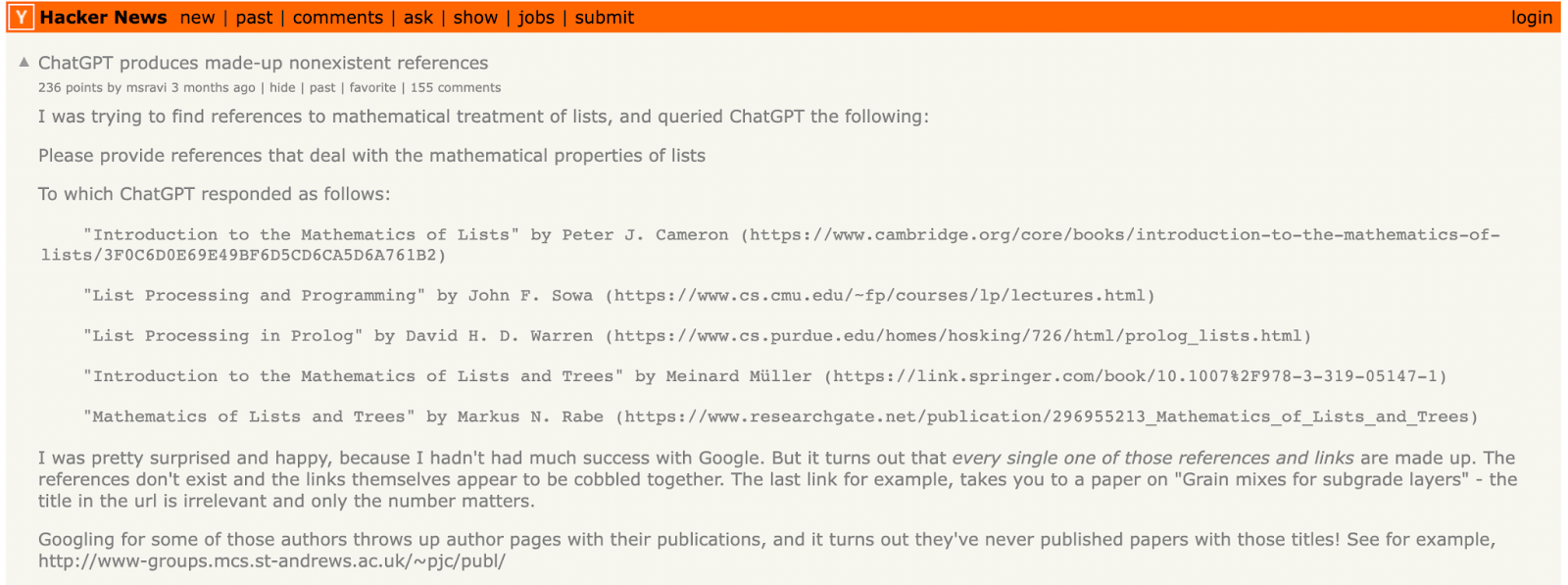
Task: Open the past menu item in the header
Action: click(254, 17)
